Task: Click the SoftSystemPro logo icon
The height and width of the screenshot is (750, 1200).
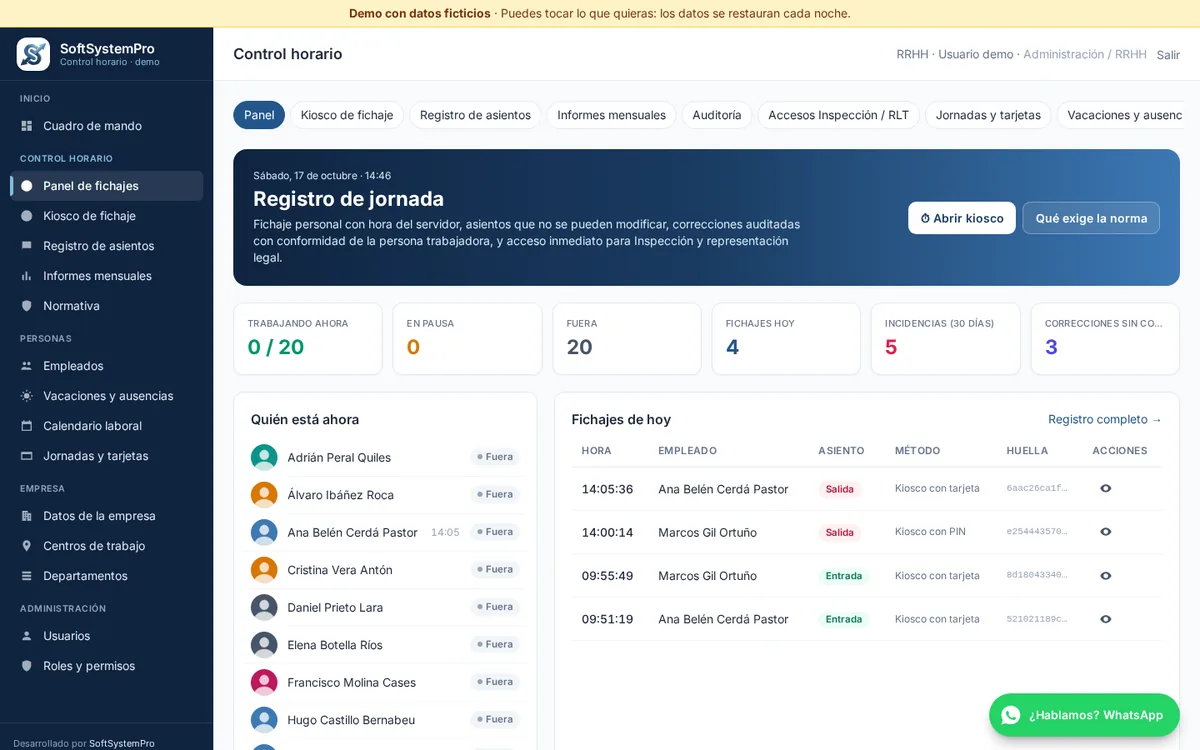Action: [x=33, y=54]
